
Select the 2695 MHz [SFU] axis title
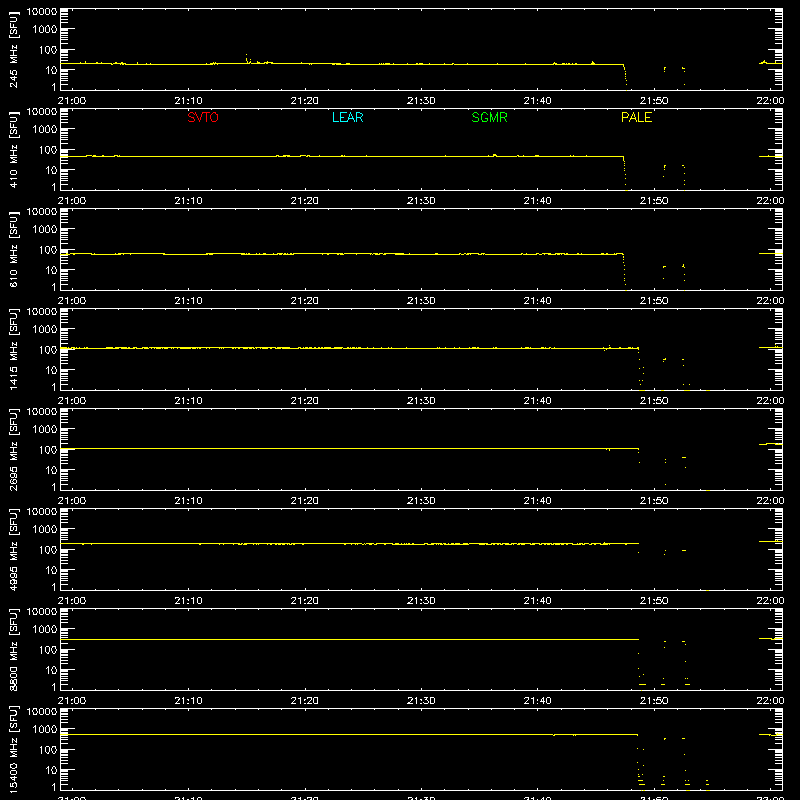coord(13,449)
